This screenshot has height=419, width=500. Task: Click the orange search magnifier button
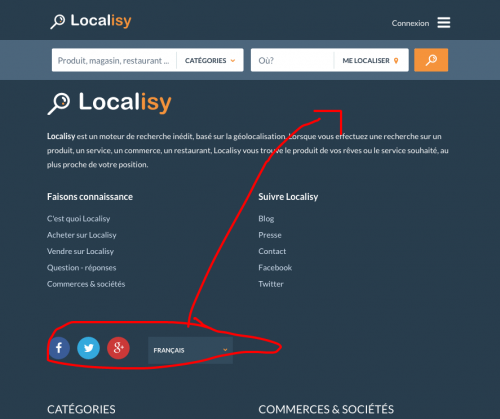[431, 60]
